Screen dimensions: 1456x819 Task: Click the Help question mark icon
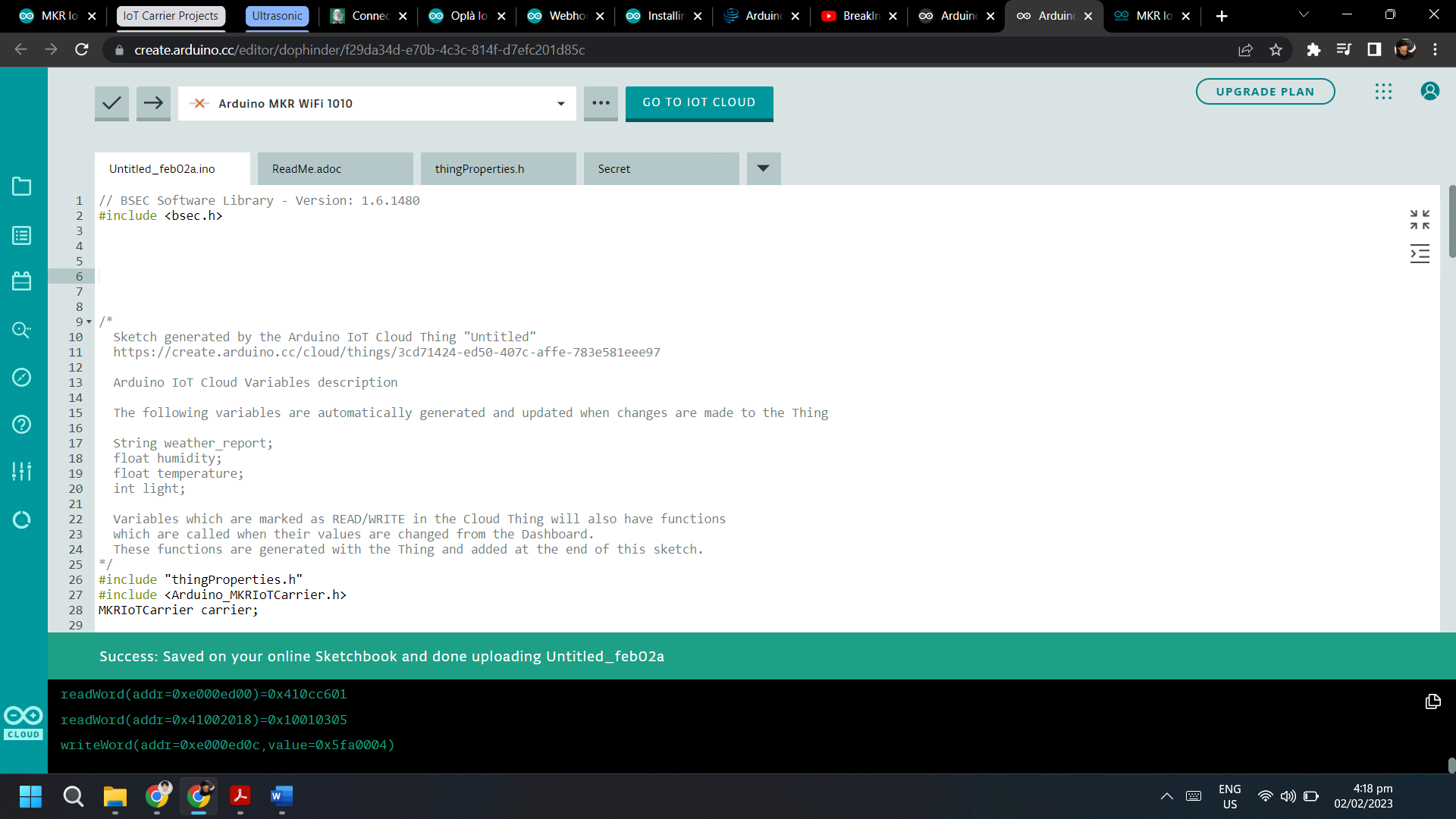22,424
